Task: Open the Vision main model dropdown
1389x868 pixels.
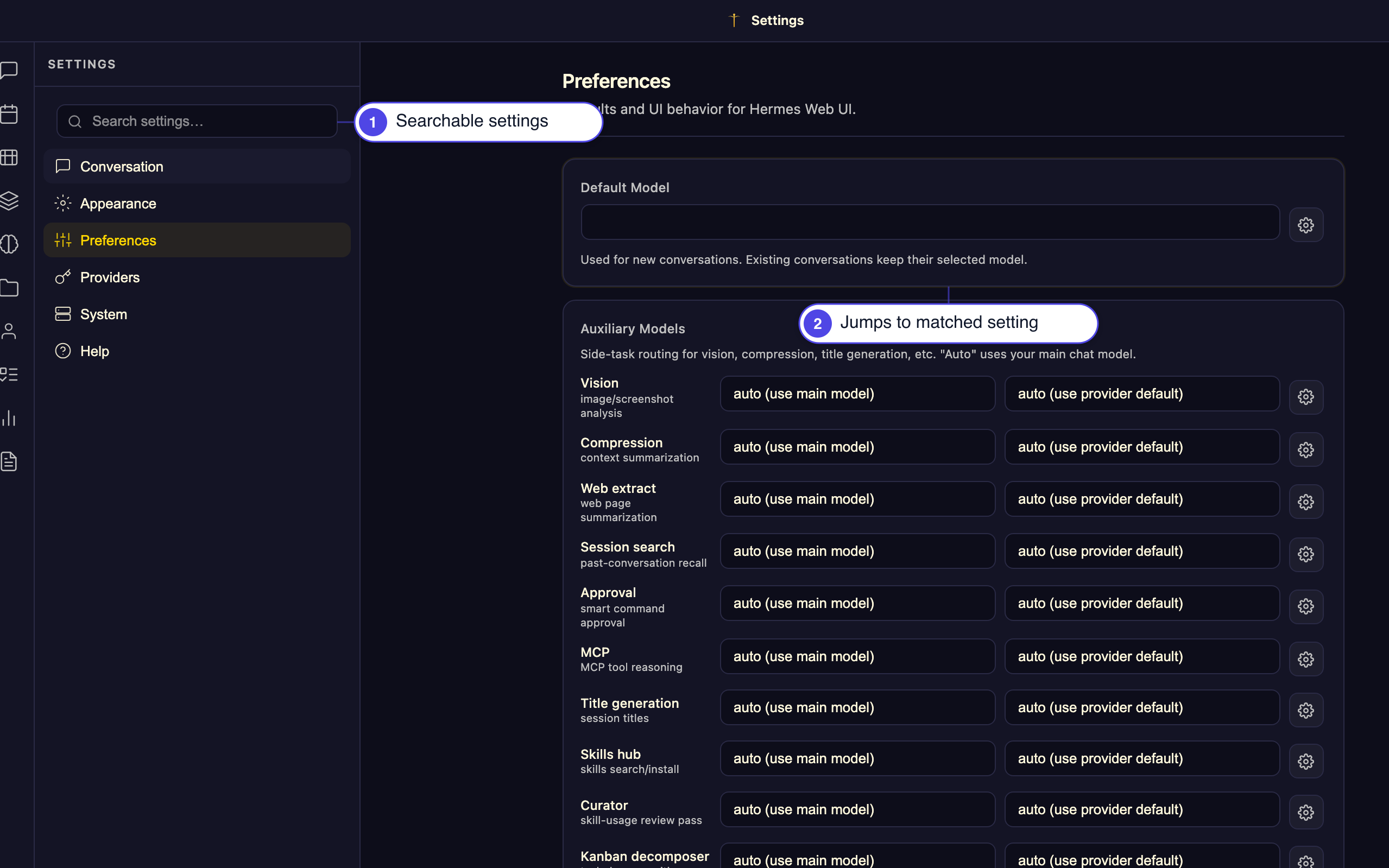Action: pyautogui.click(x=857, y=394)
